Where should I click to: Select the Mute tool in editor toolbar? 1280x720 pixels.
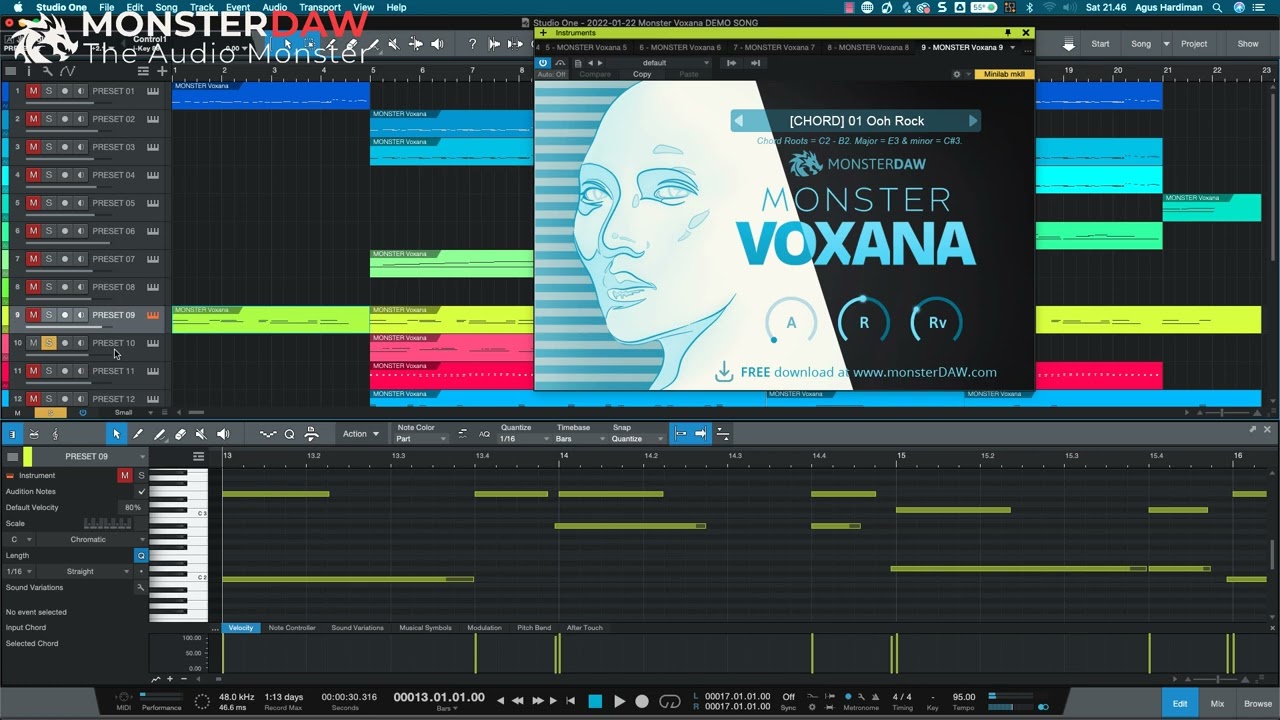201,434
